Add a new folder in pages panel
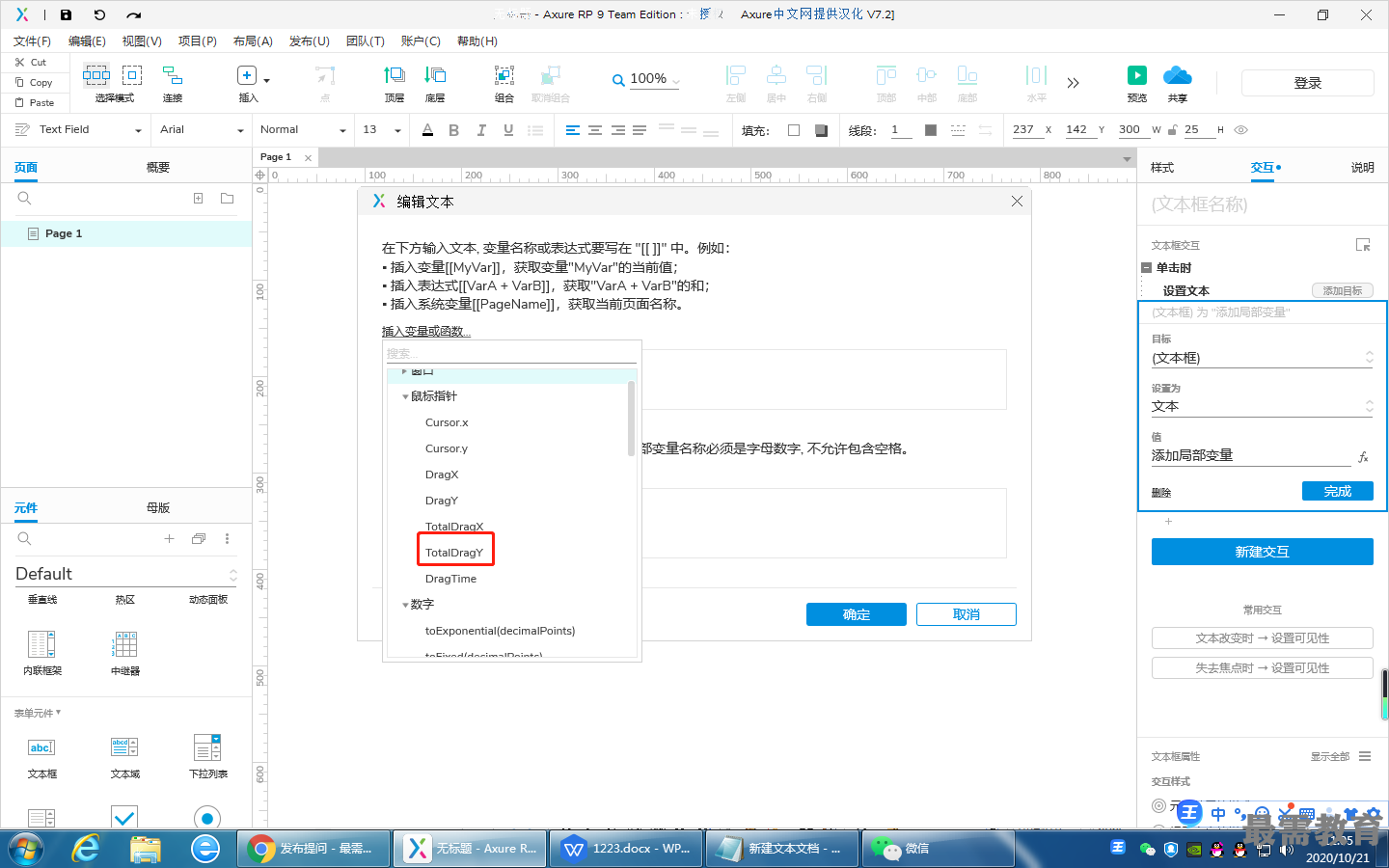Image resolution: width=1389 pixels, height=868 pixels. click(227, 199)
